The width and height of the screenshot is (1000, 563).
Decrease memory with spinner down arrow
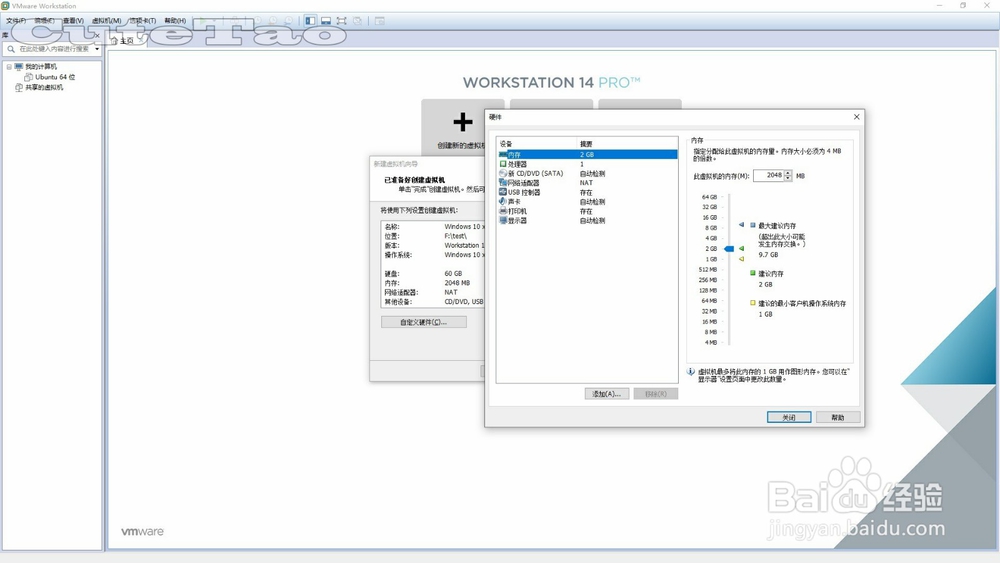tap(788, 178)
